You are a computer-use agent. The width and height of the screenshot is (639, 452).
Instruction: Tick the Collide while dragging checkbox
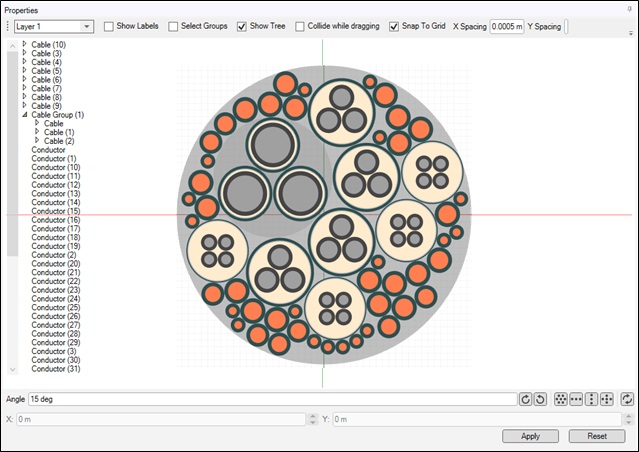click(301, 26)
